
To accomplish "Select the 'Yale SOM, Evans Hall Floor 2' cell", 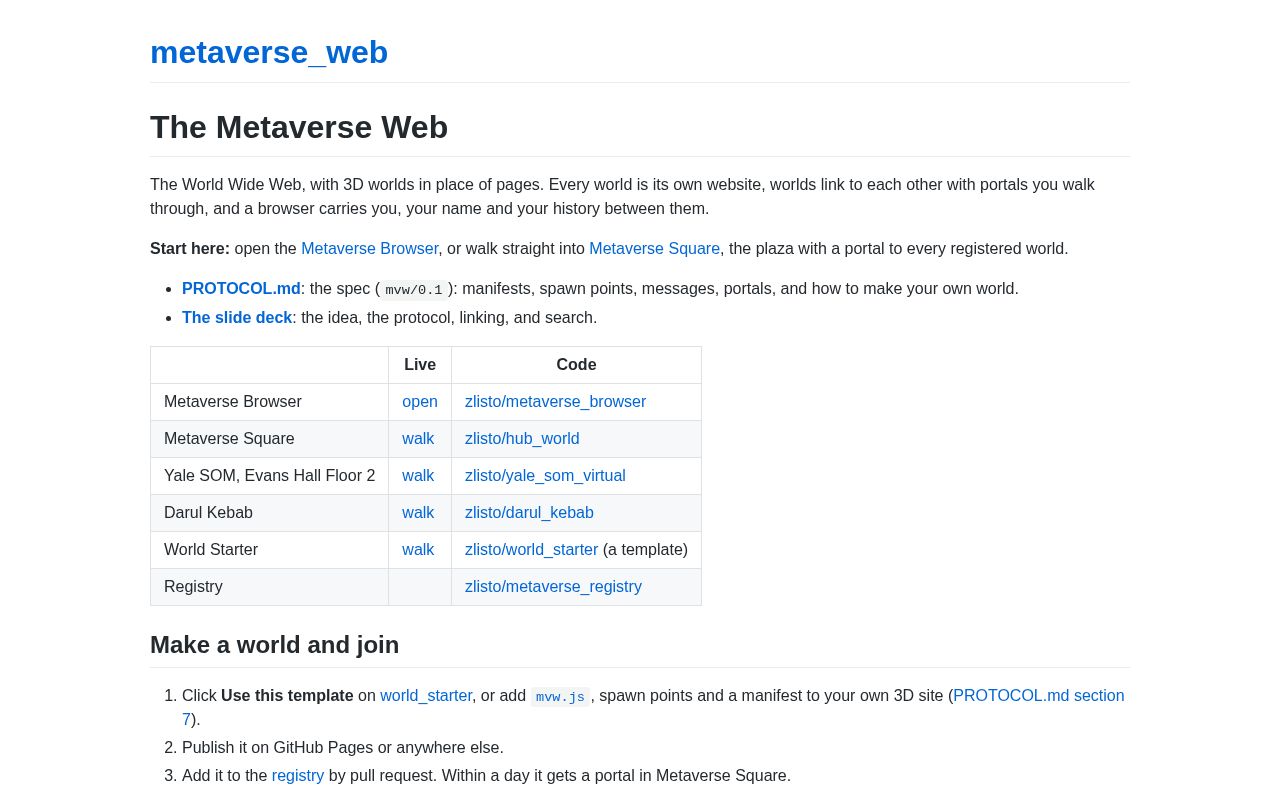I will click(269, 476).
